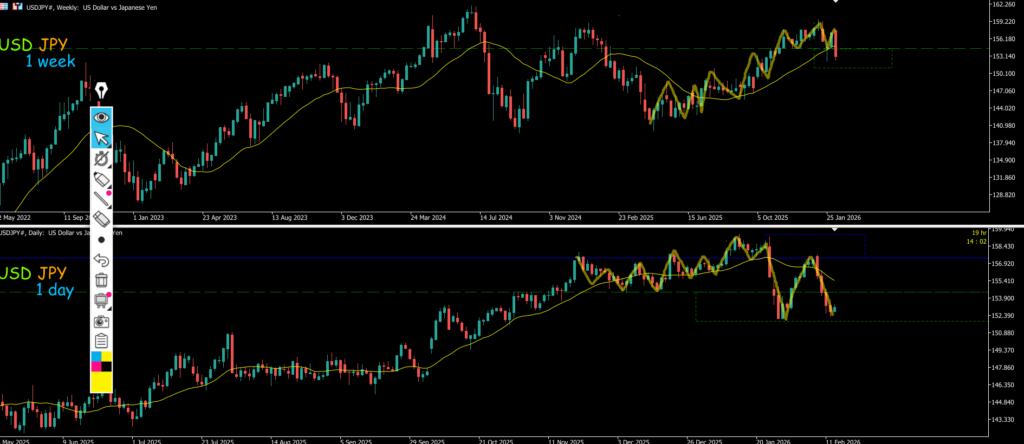This screenshot has width=1024, height=444.
Task: Open the clipboard notes icon
Action: click(x=101, y=341)
